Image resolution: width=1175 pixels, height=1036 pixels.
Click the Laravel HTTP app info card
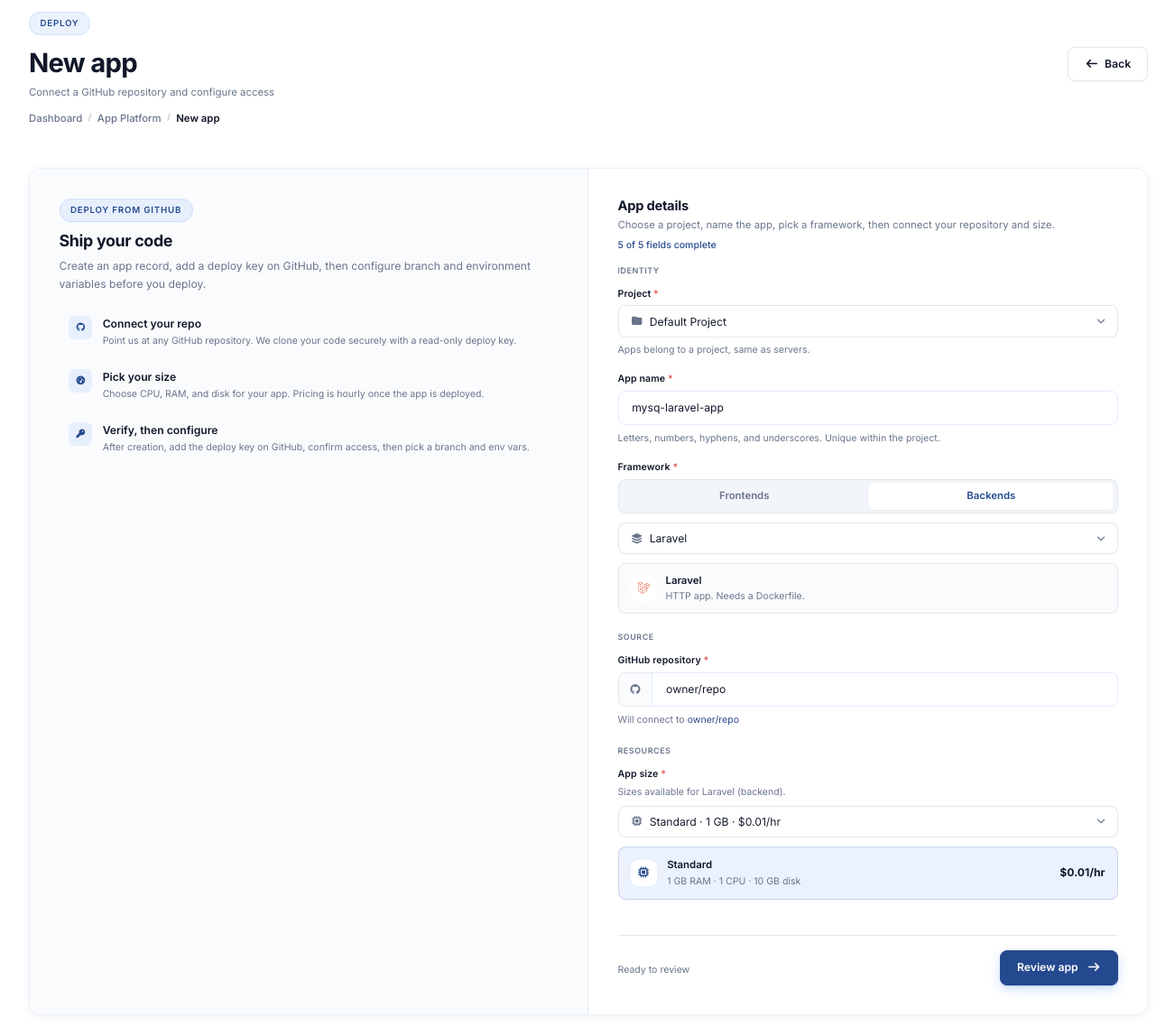click(868, 588)
